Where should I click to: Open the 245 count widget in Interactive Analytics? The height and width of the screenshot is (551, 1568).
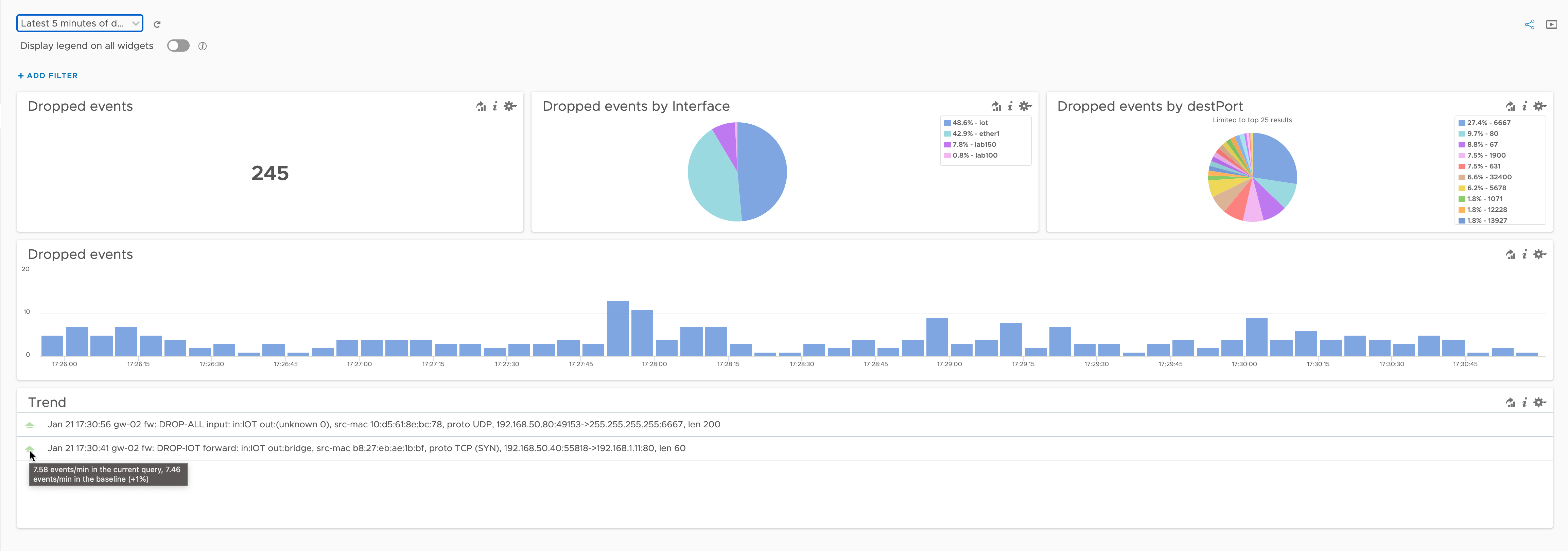[481, 106]
